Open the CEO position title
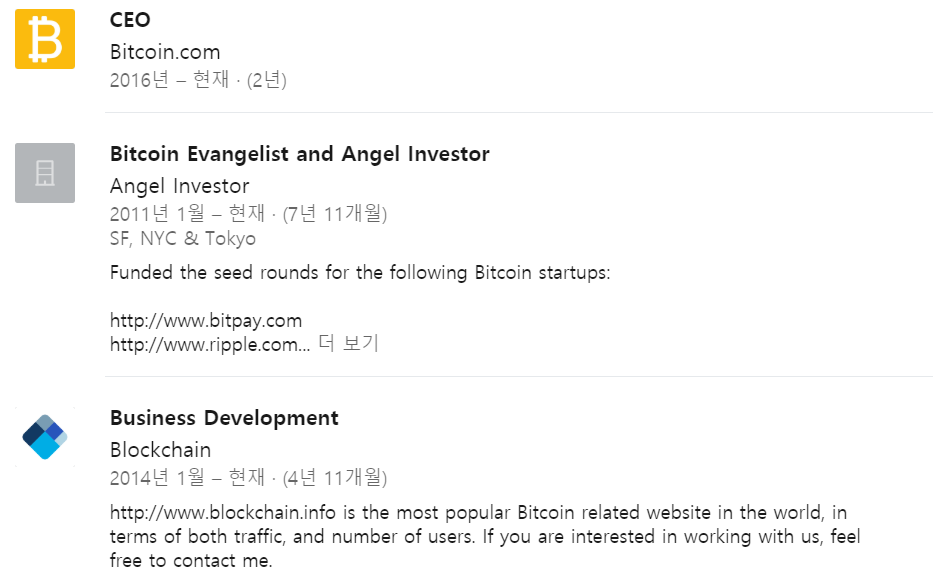This screenshot has height=586, width=933. click(x=130, y=20)
